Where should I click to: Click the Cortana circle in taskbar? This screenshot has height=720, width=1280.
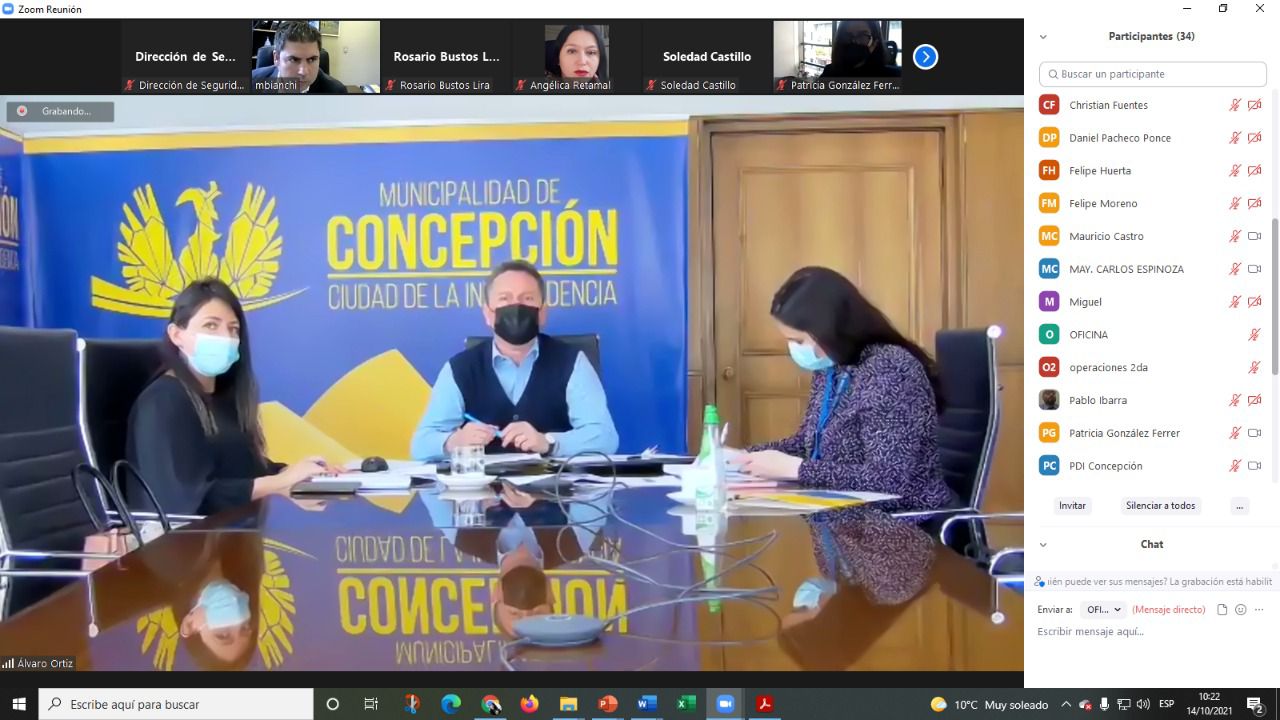tap(333, 704)
